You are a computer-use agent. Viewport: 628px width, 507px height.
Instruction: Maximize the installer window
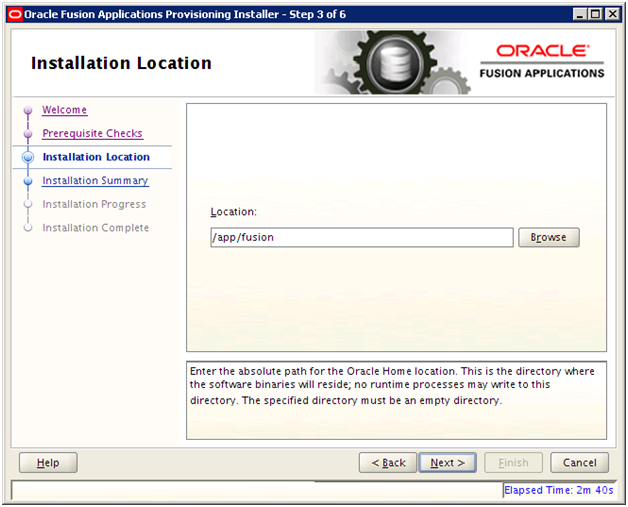click(x=596, y=14)
